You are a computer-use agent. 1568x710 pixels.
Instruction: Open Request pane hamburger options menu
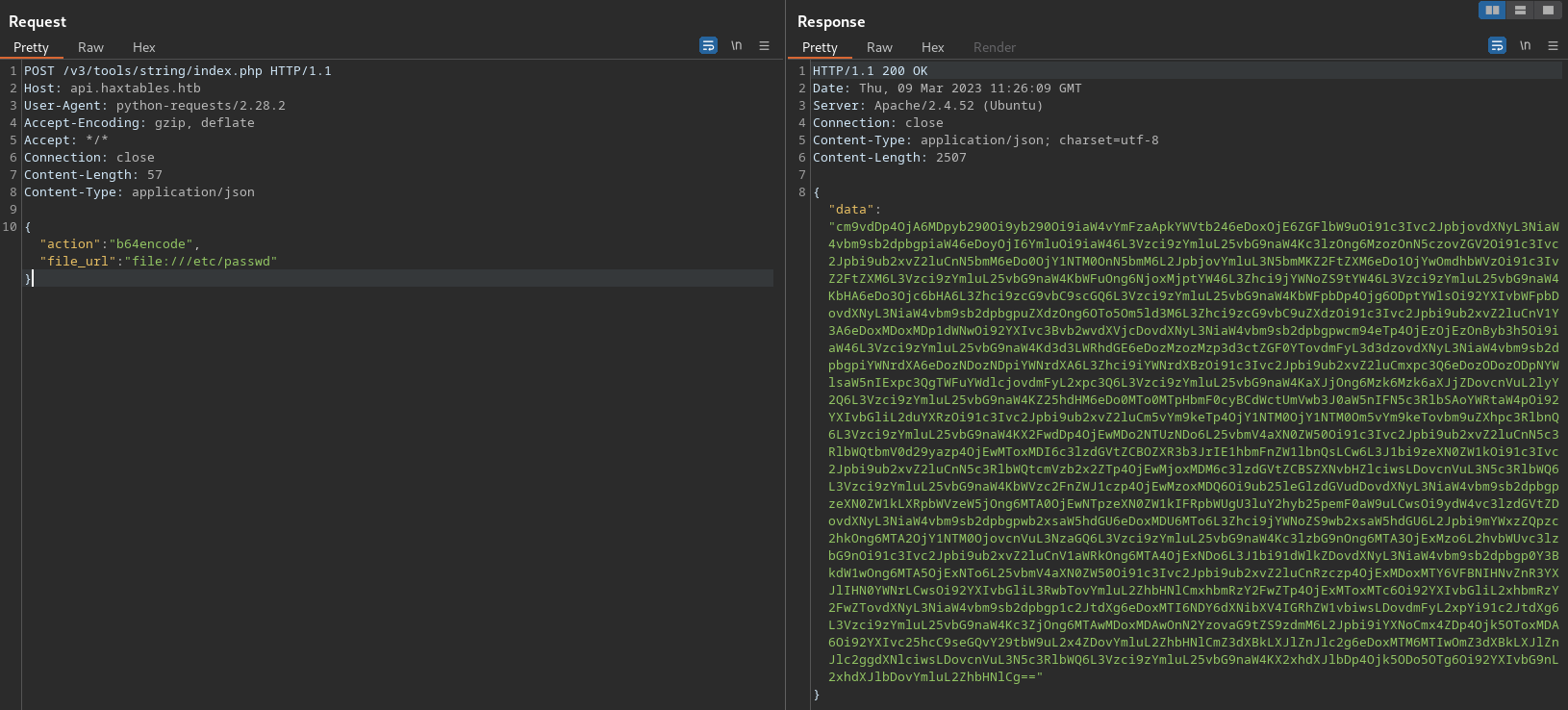(764, 45)
